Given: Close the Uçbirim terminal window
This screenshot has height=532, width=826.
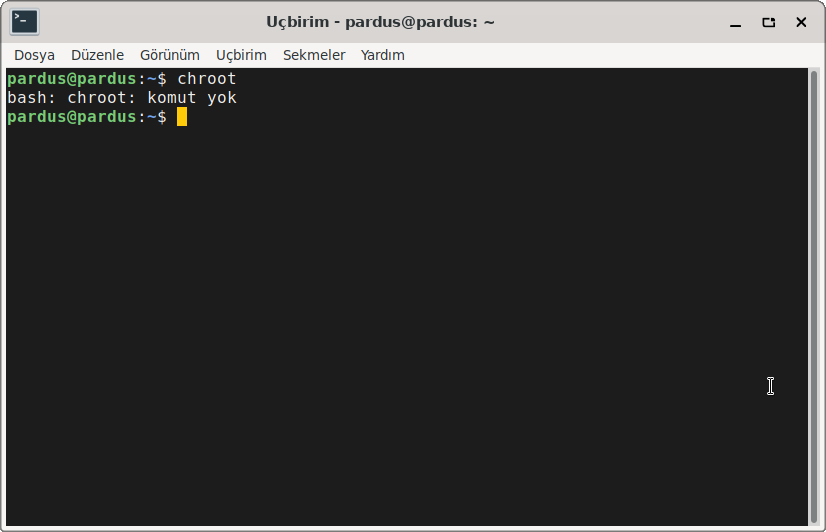Looking at the screenshot, I should point(801,22).
